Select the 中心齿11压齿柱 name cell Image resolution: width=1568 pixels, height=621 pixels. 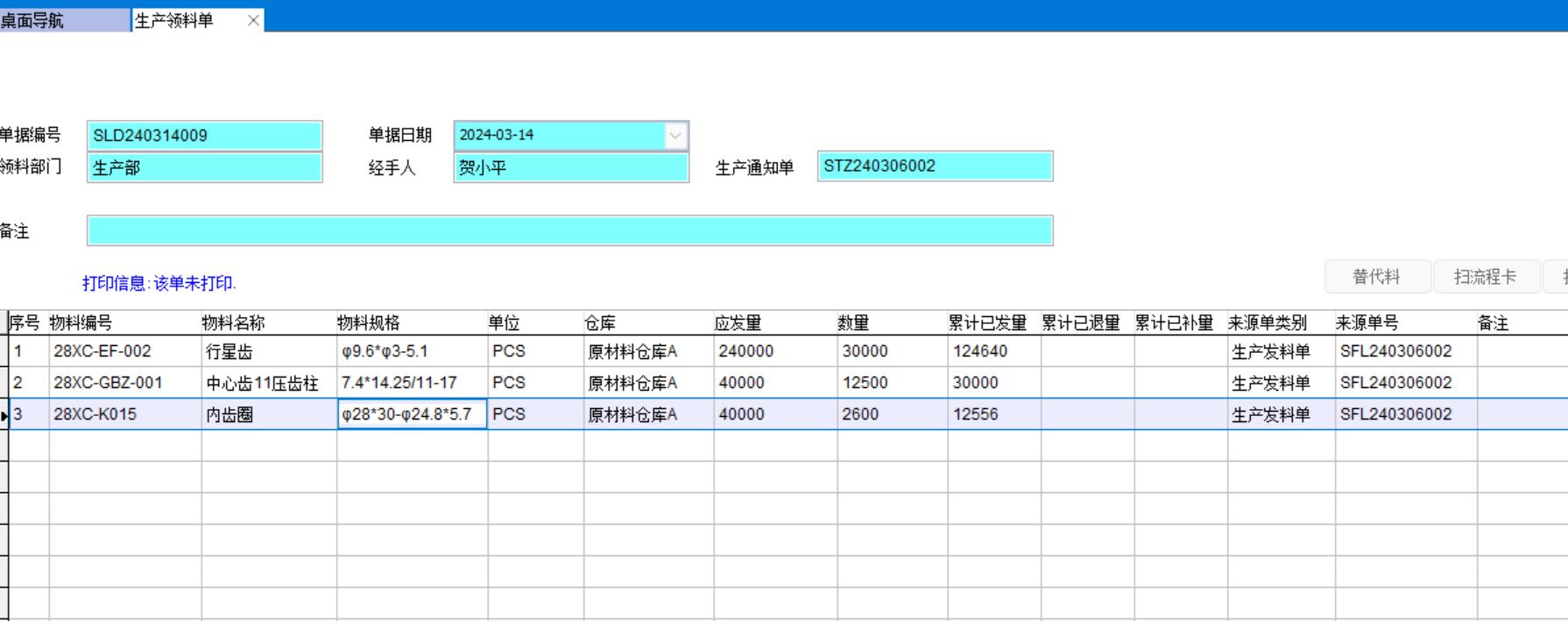pyautogui.click(x=263, y=383)
